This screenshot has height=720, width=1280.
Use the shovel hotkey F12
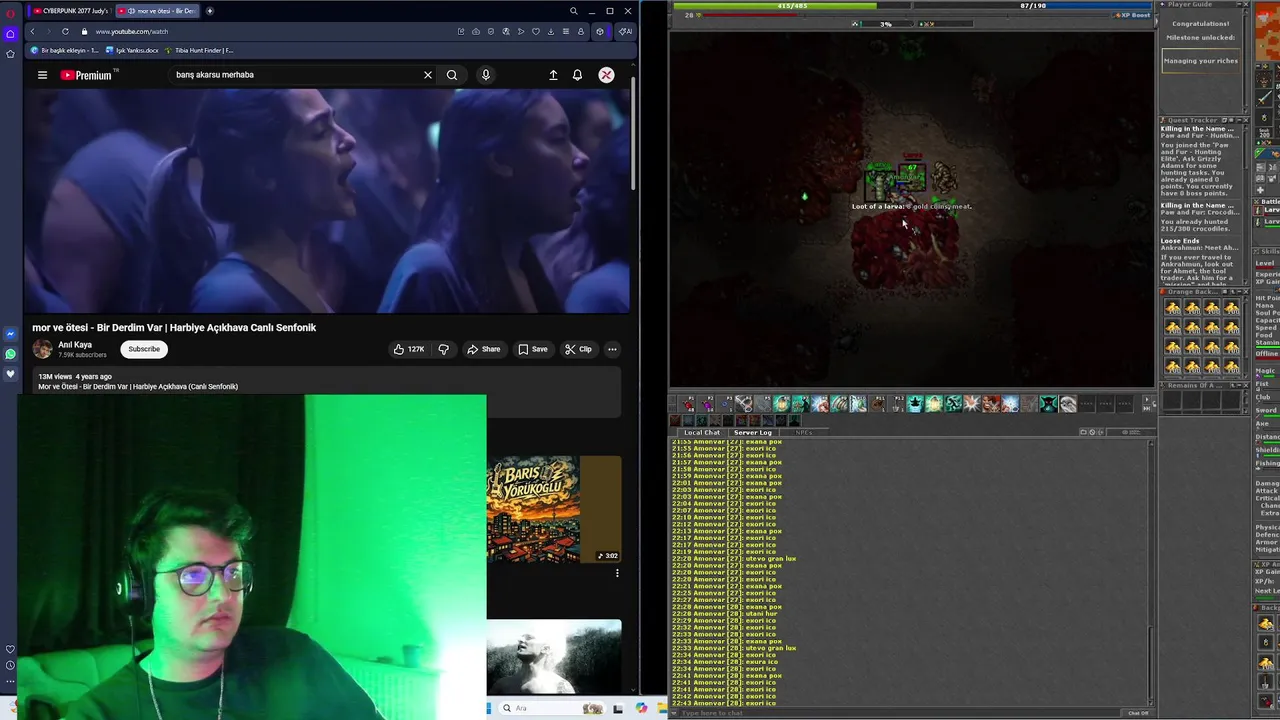[898, 403]
